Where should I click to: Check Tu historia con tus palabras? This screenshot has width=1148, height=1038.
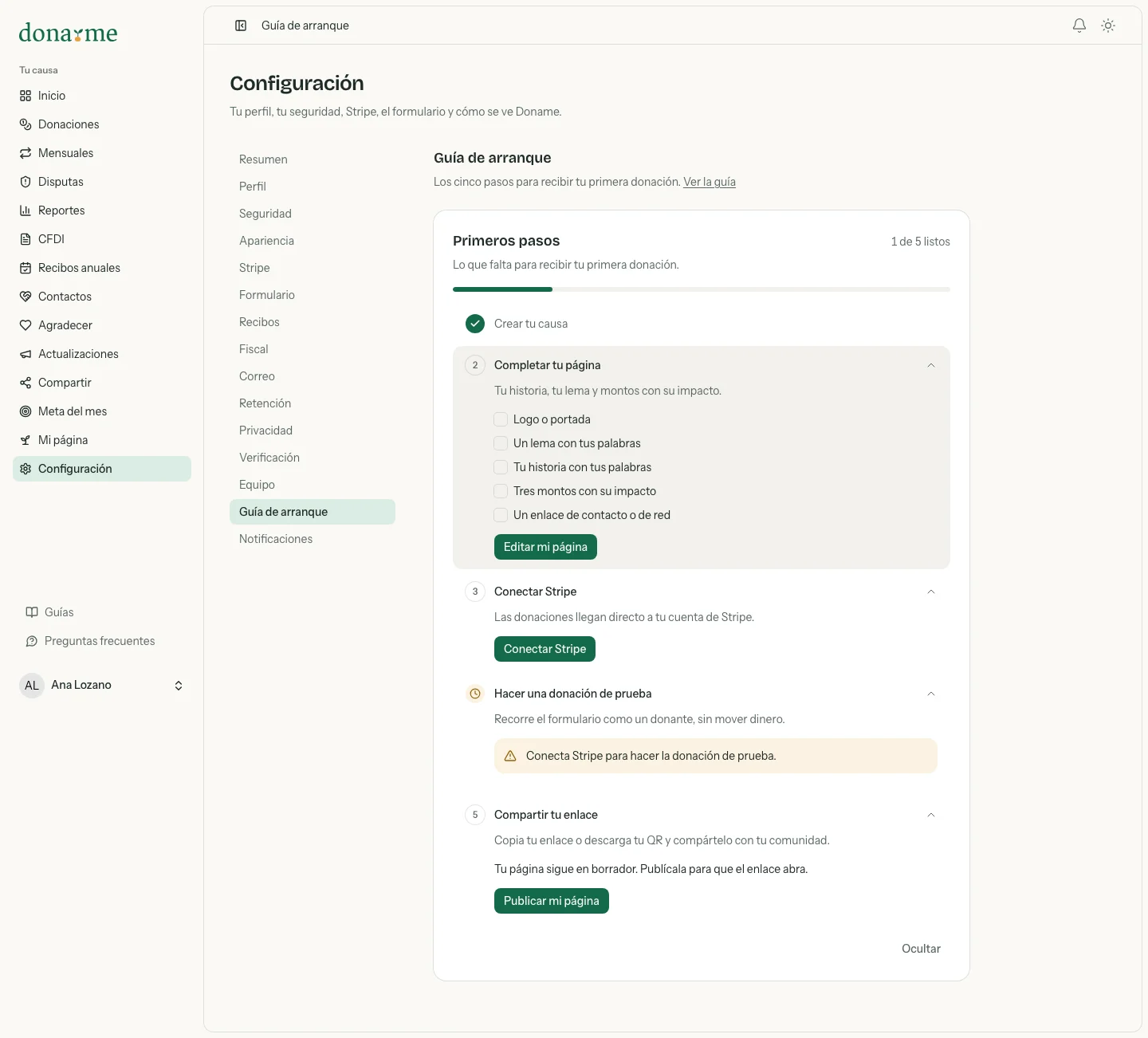pos(501,467)
